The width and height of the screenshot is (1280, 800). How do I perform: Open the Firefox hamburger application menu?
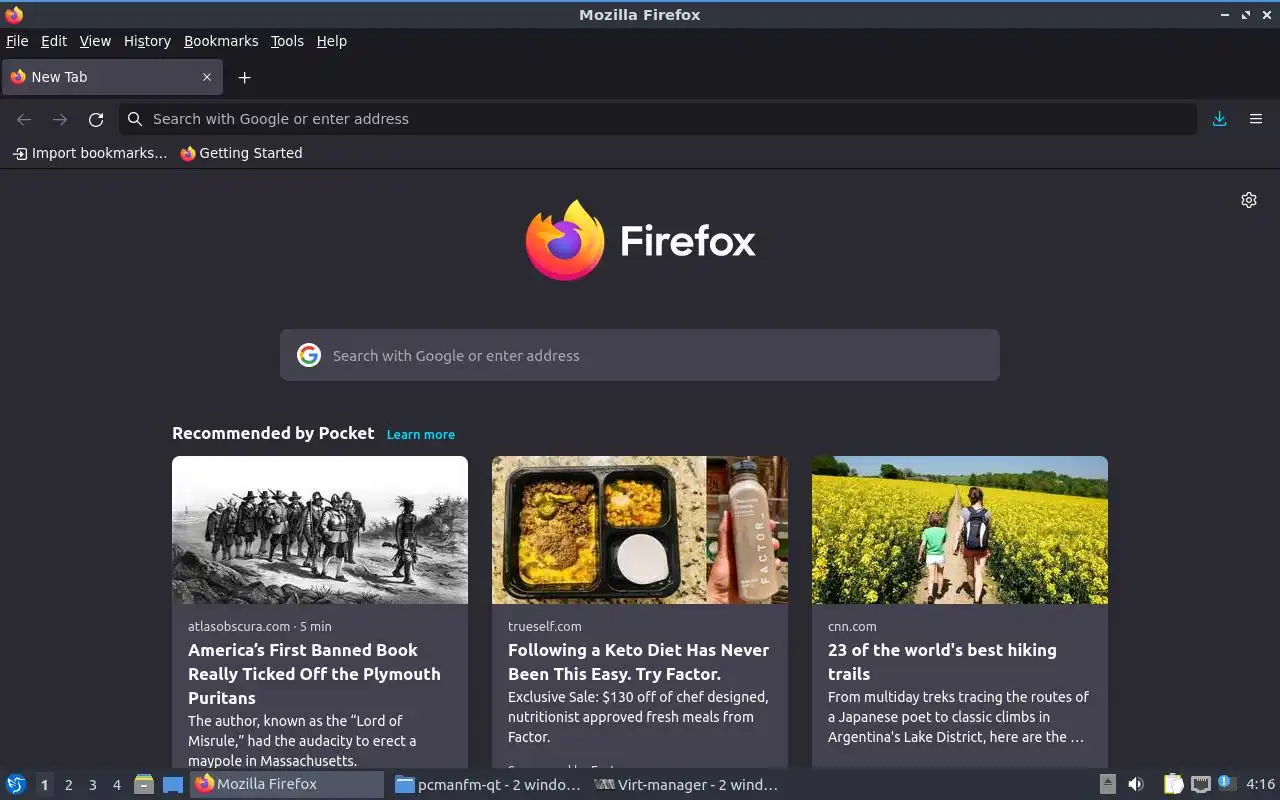pyautogui.click(x=1256, y=119)
